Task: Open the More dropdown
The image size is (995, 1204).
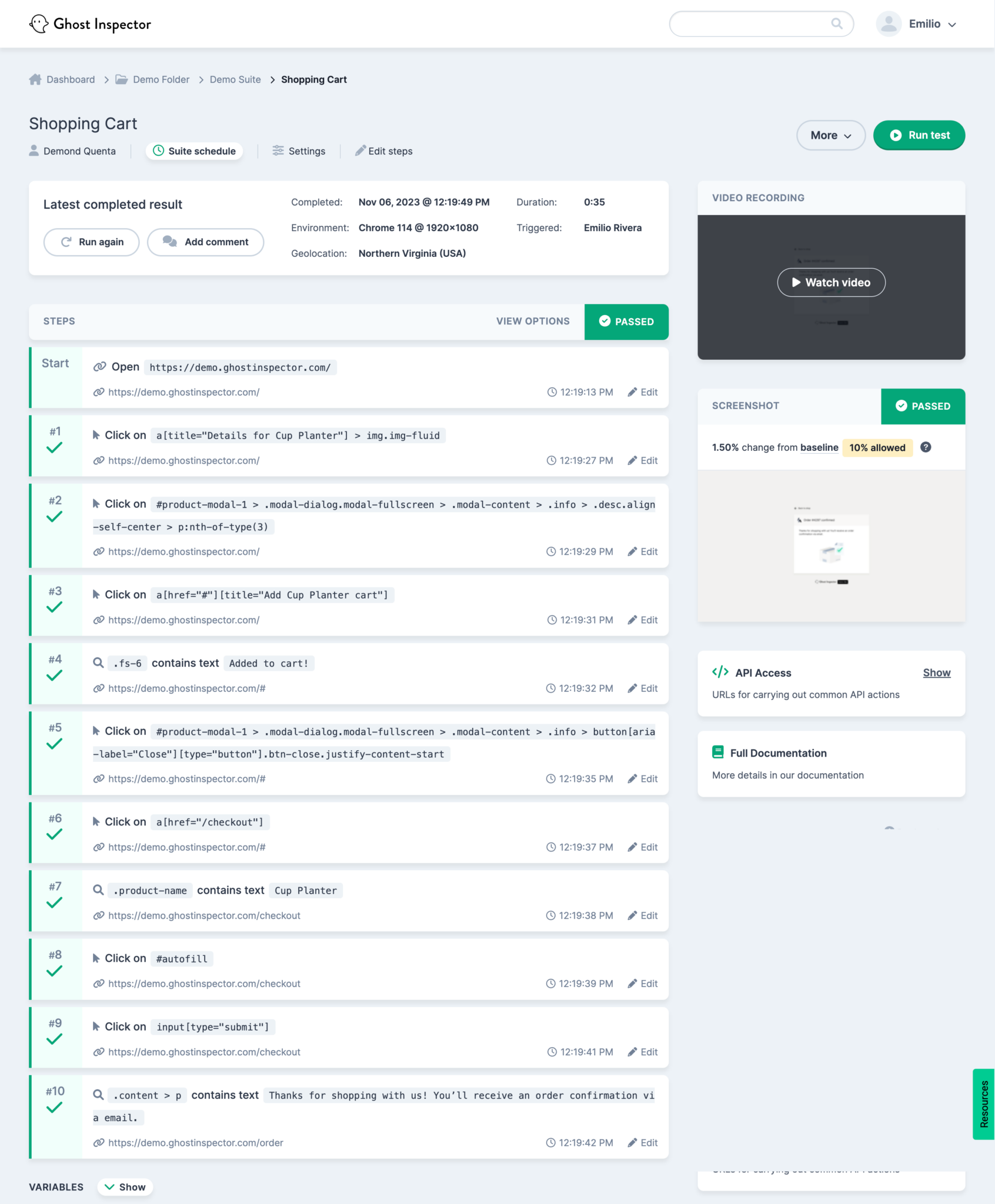Action: [x=830, y=135]
